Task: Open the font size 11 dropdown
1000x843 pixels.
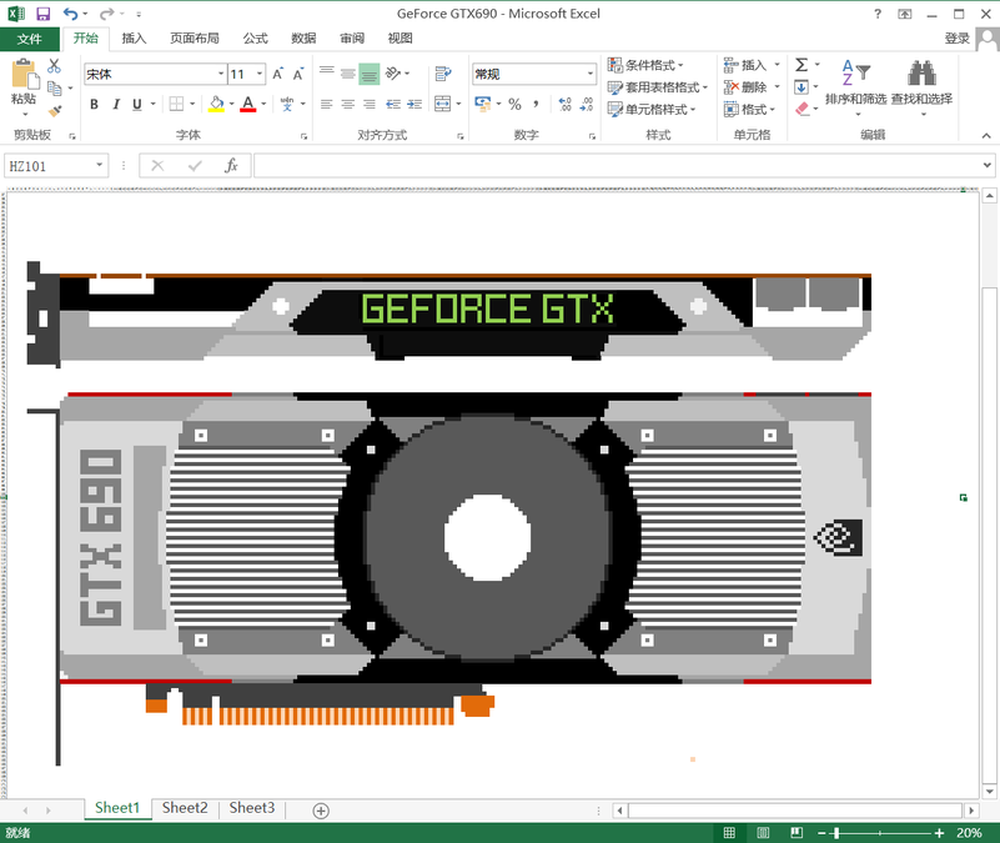Action: point(260,74)
